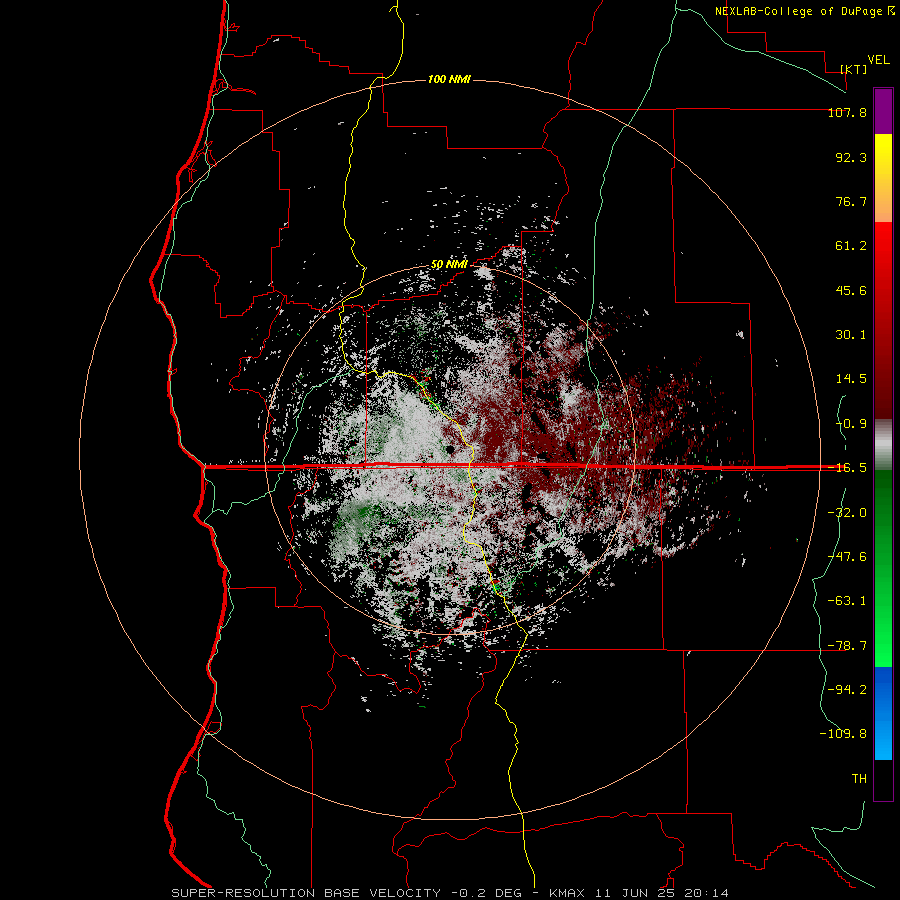Click the -32.0 velocity scale value
This screenshot has width=900, height=900.
click(x=847, y=513)
